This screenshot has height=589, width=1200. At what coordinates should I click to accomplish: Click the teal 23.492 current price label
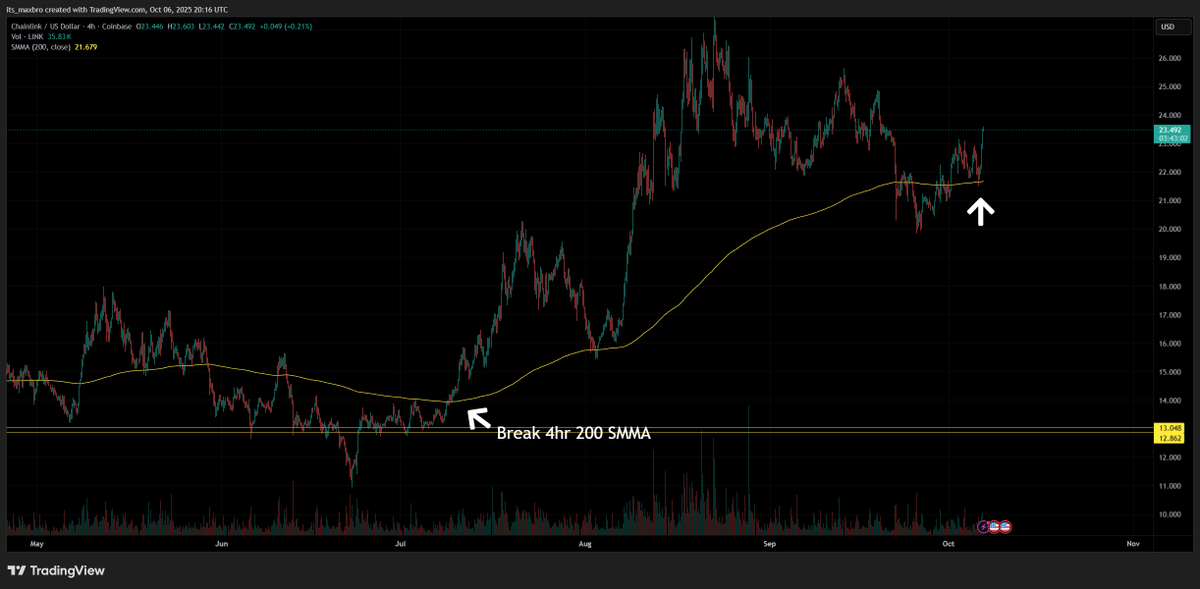point(1168,131)
